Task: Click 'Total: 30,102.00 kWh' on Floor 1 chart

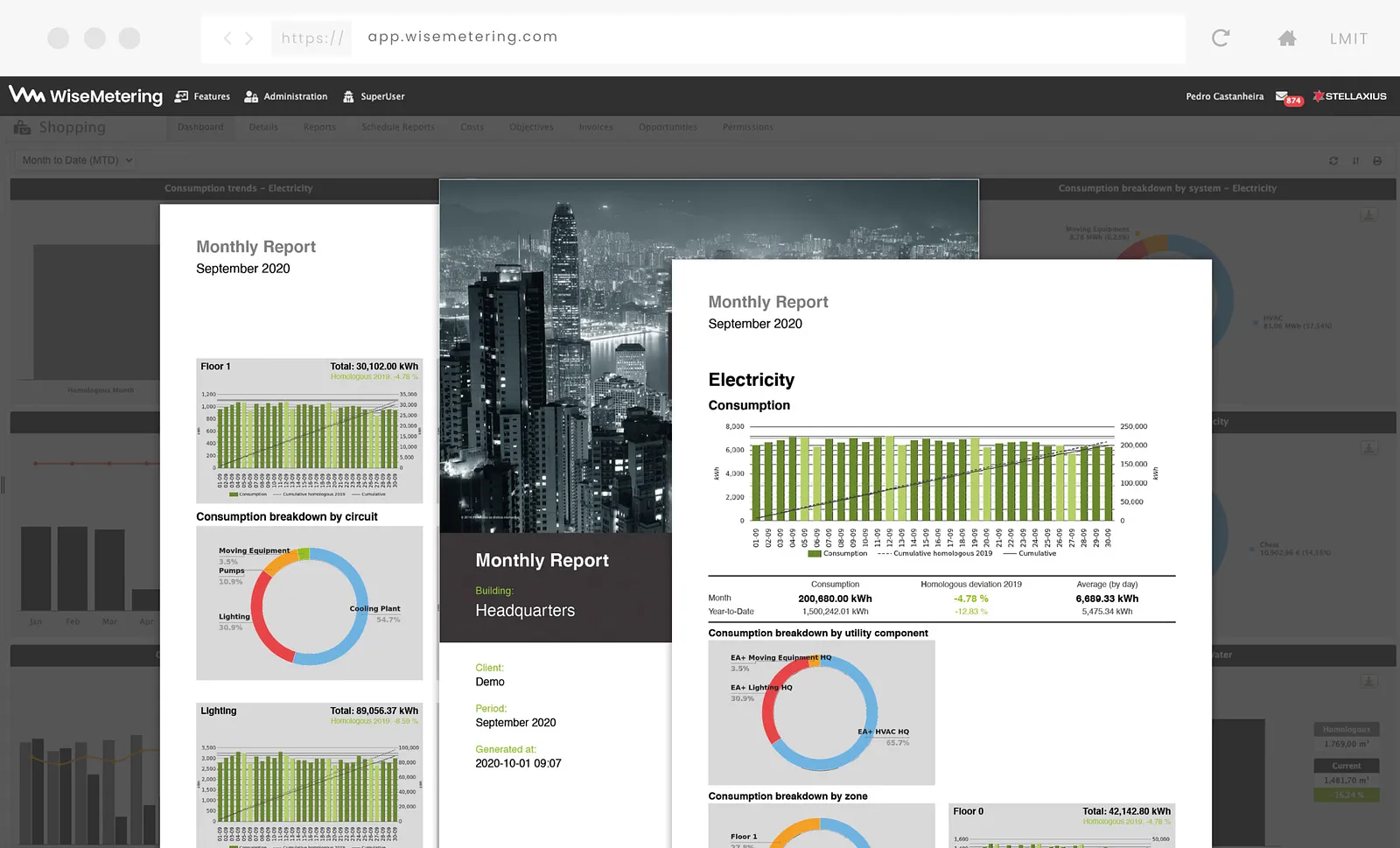Action: pos(374,367)
